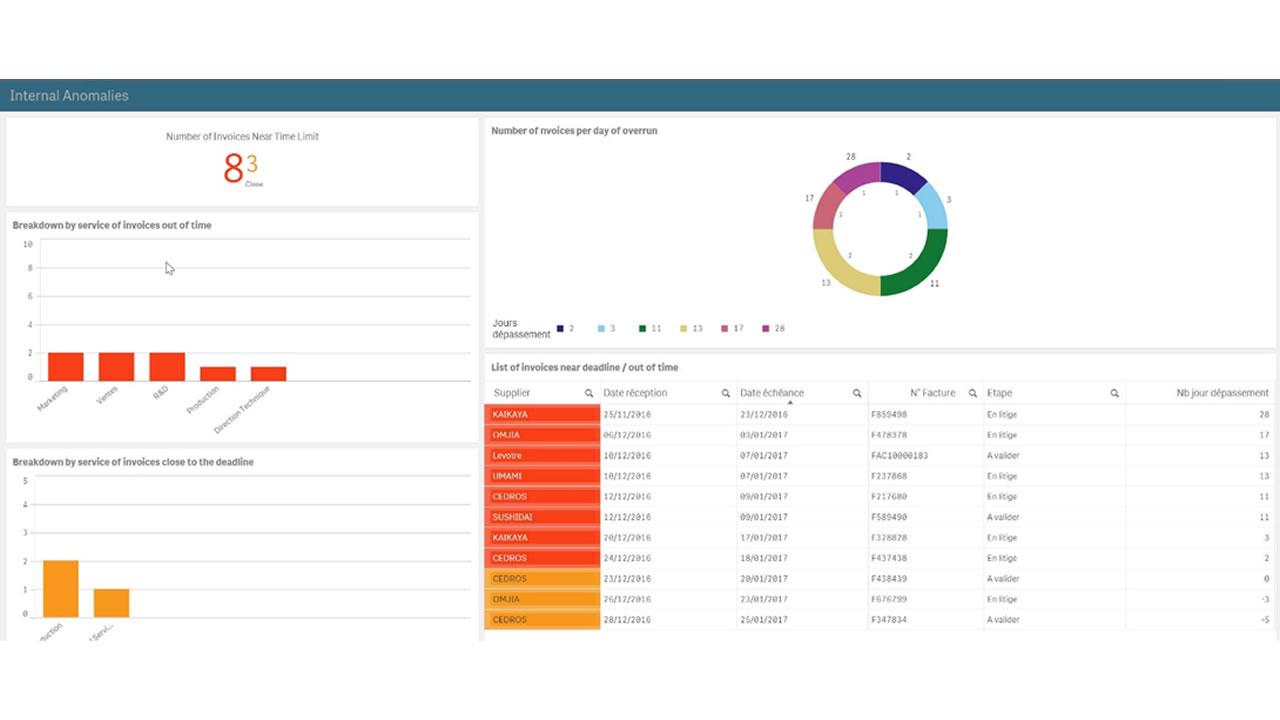This screenshot has height=720, width=1280.
Task: Click the legend swatch labeled 17
Action: [x=725, y=328]
